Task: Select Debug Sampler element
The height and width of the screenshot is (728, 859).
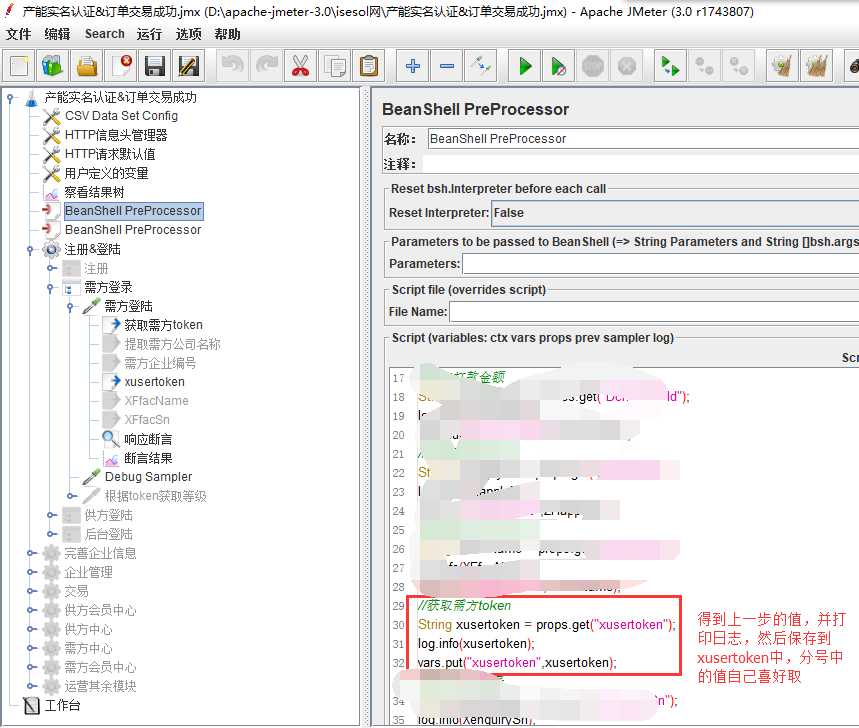Action: (148, 477)
